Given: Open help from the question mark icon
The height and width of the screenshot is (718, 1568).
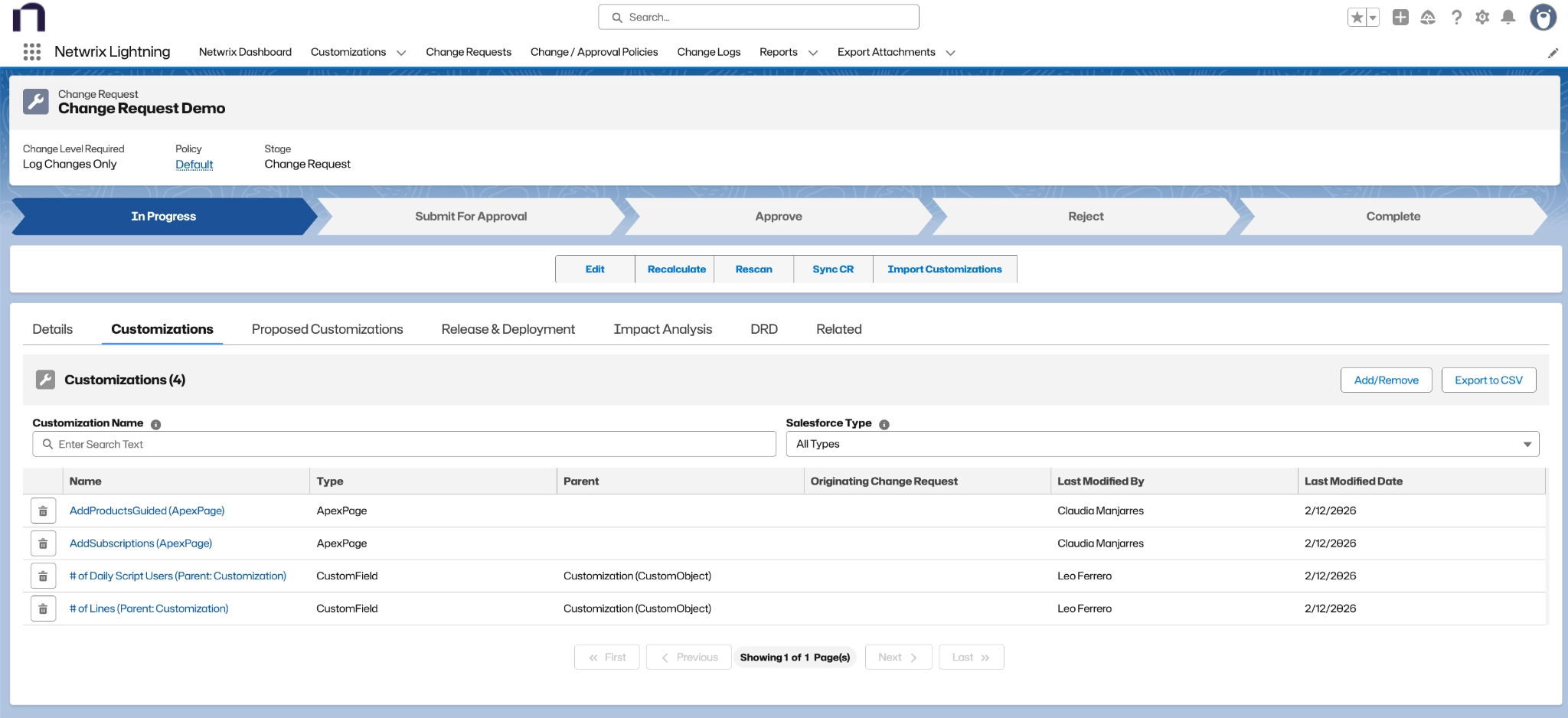Looking at the screenshot, I should (1456, 16).
